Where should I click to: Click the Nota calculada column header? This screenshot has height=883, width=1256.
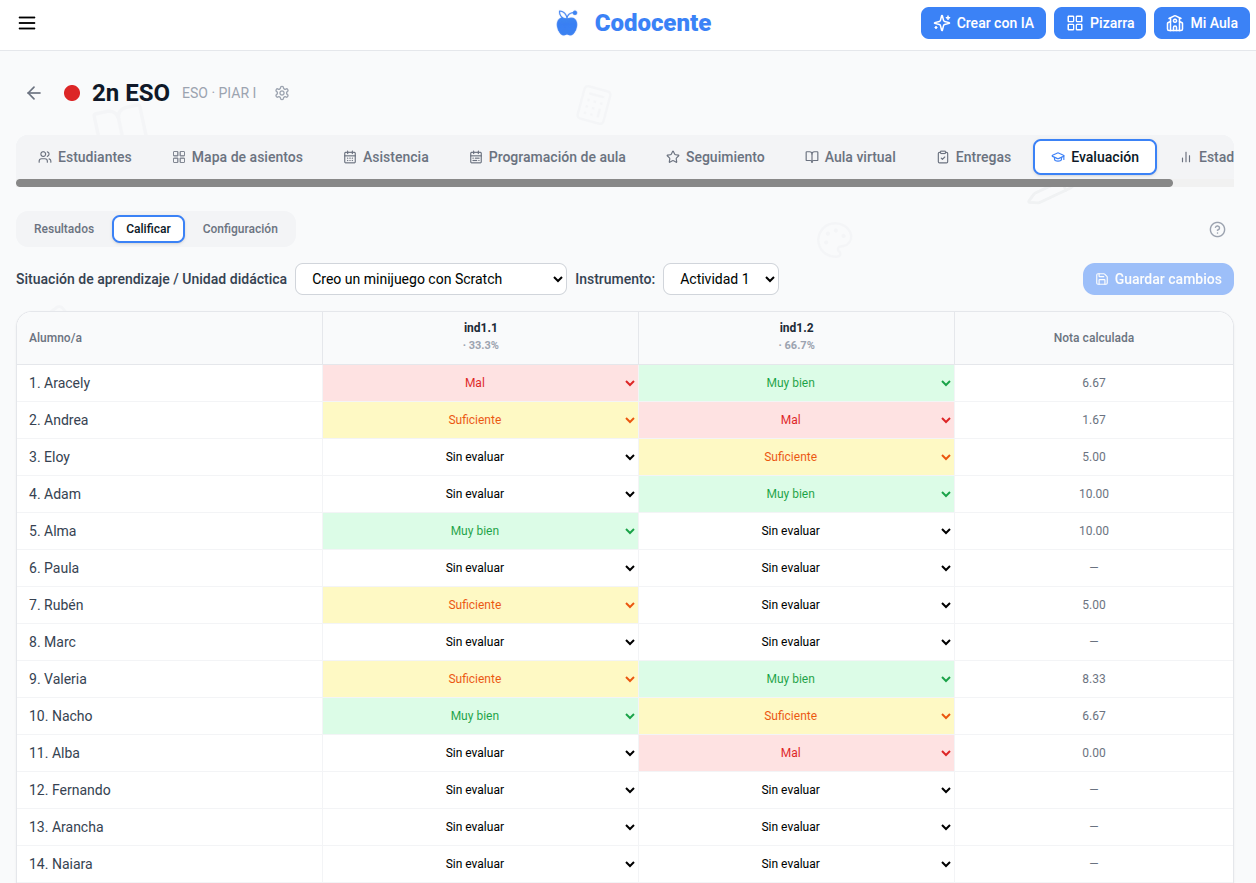1094,338
